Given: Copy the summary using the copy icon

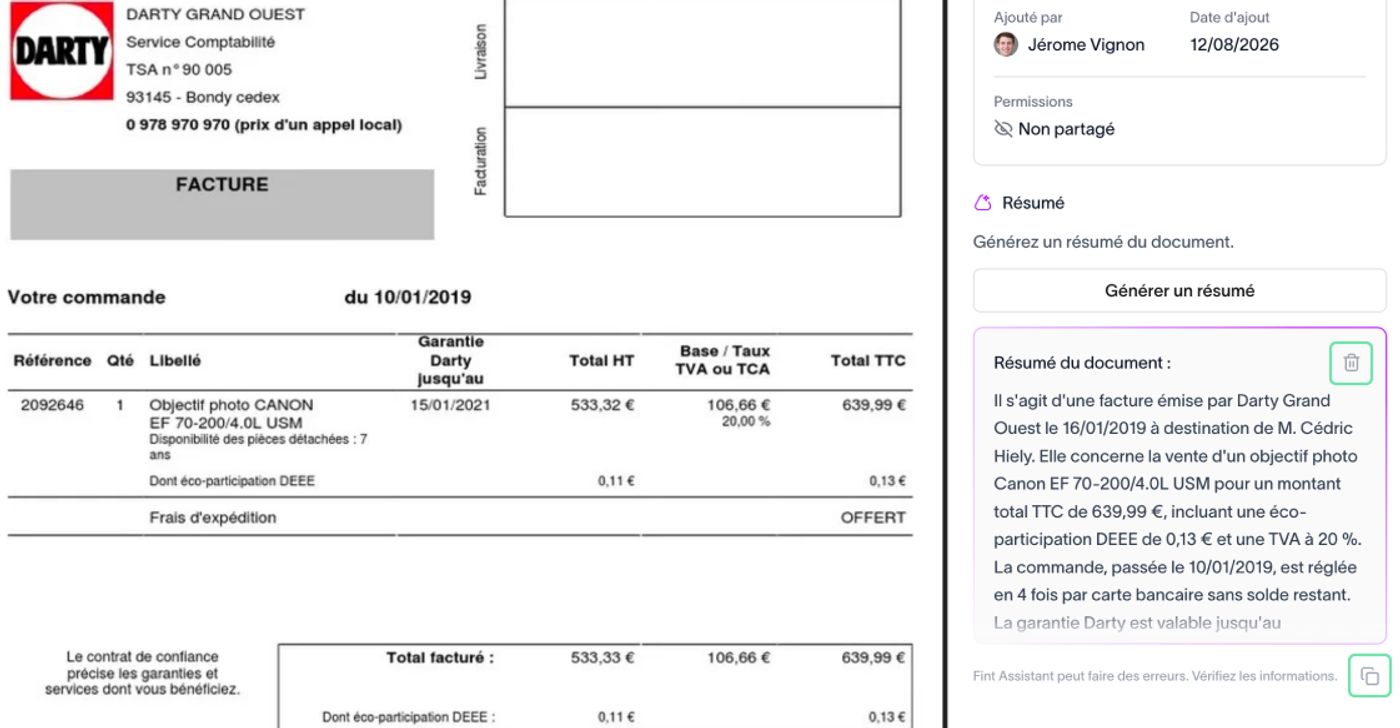Looking at the screenshot, I should (1370, 676).
